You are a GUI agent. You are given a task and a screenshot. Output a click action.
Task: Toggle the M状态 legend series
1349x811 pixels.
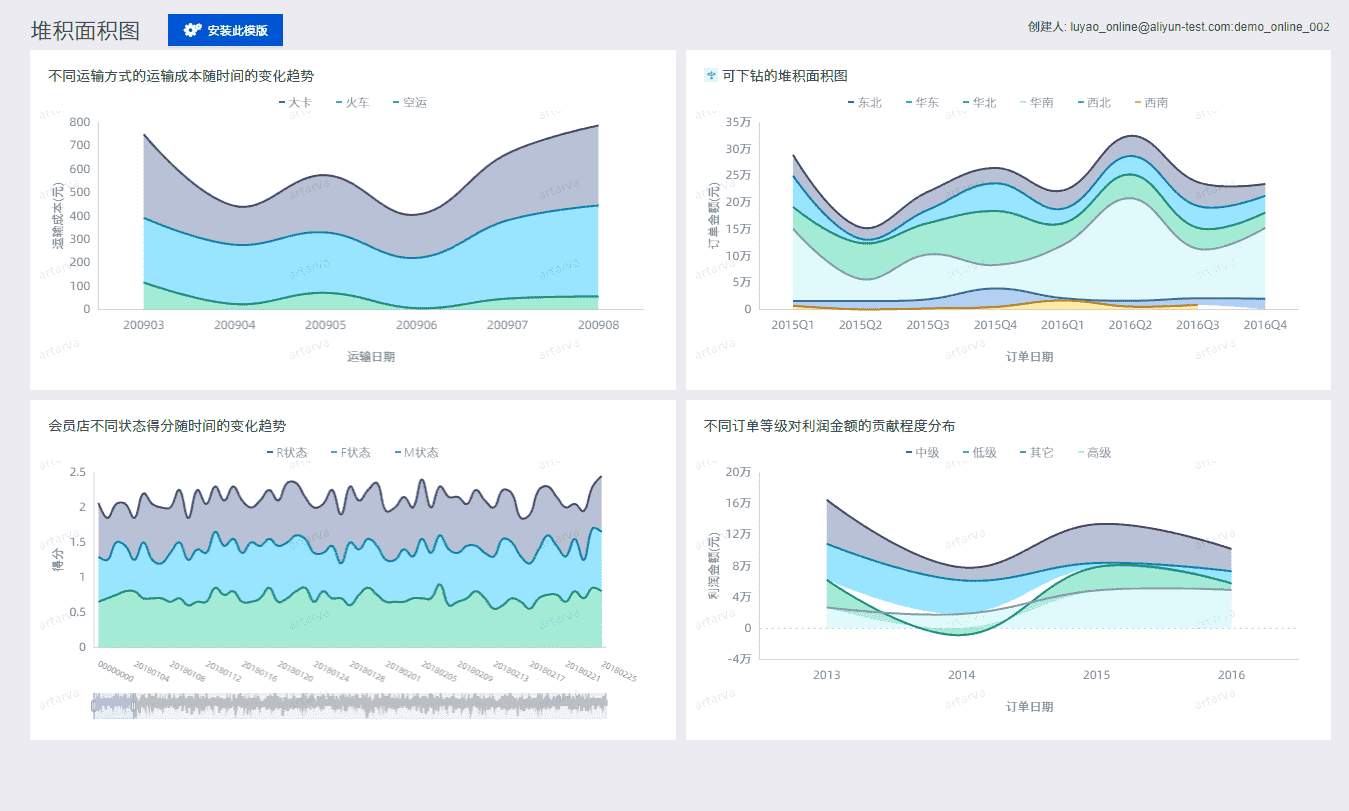tap(416, 453)
